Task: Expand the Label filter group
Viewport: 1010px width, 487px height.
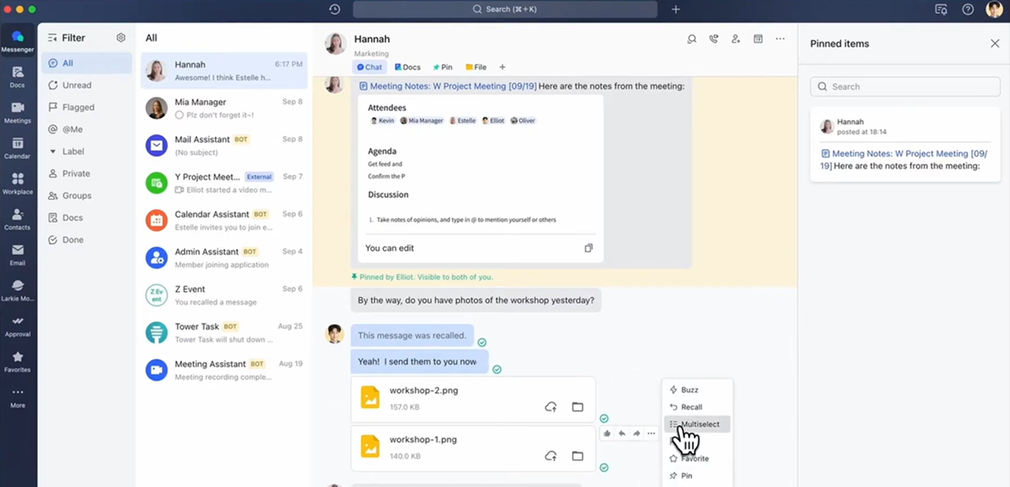Action: [x=53, y=151]
